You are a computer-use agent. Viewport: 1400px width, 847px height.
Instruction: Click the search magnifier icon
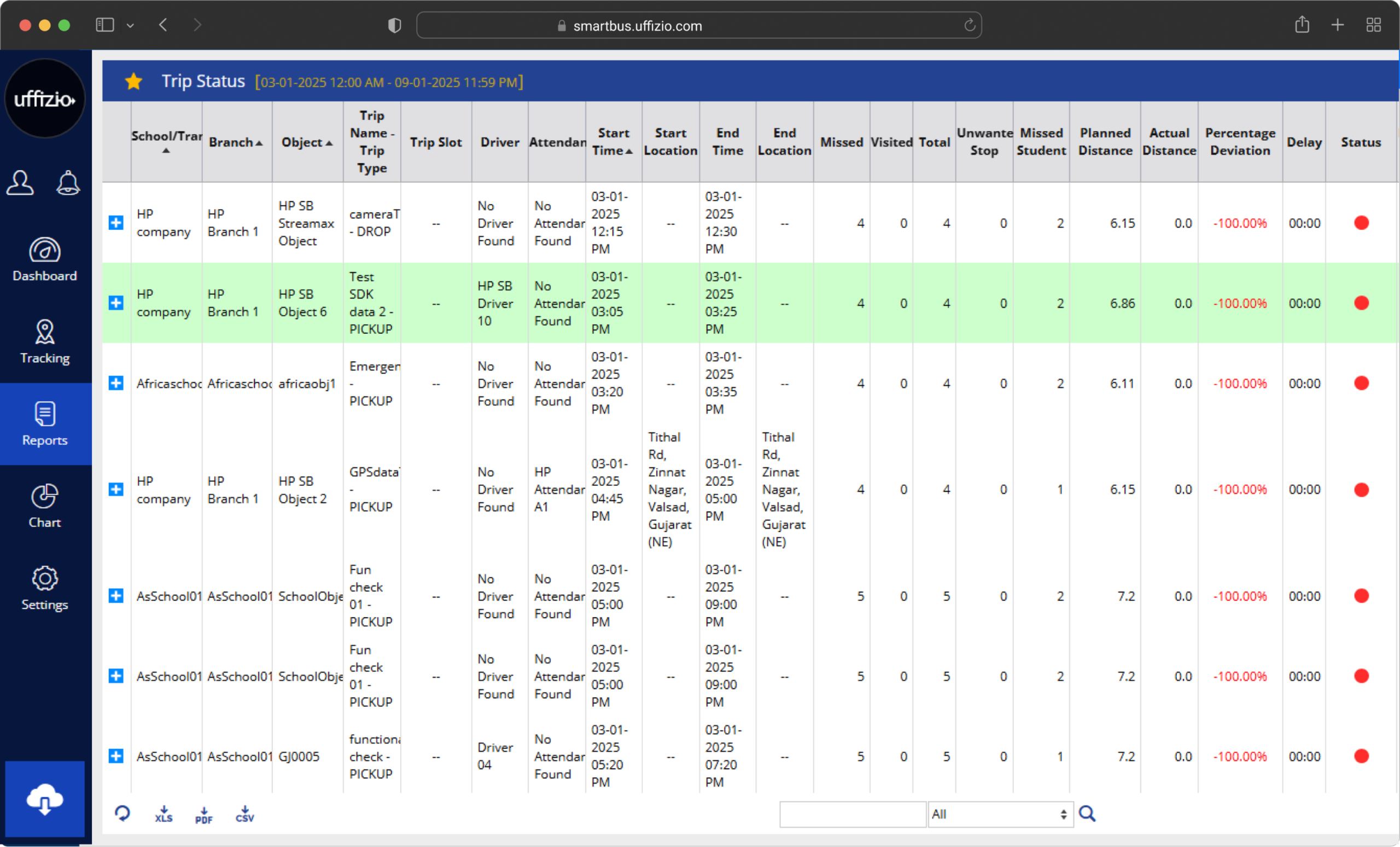pyautogui.click(x=1087, y=814)
